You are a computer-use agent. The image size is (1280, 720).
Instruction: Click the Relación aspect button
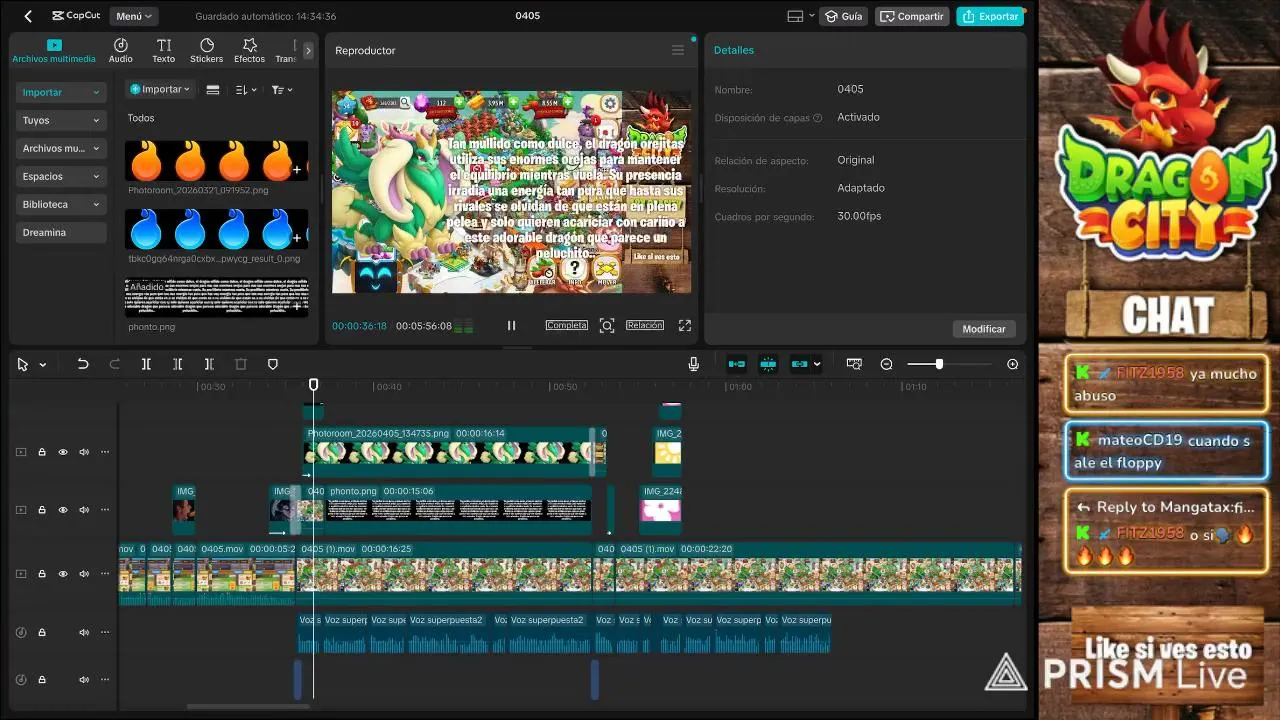click(644, 325)
